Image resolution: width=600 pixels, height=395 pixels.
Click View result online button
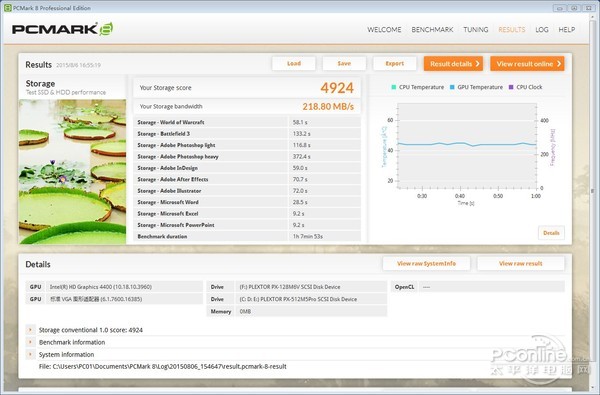point(527,64)
